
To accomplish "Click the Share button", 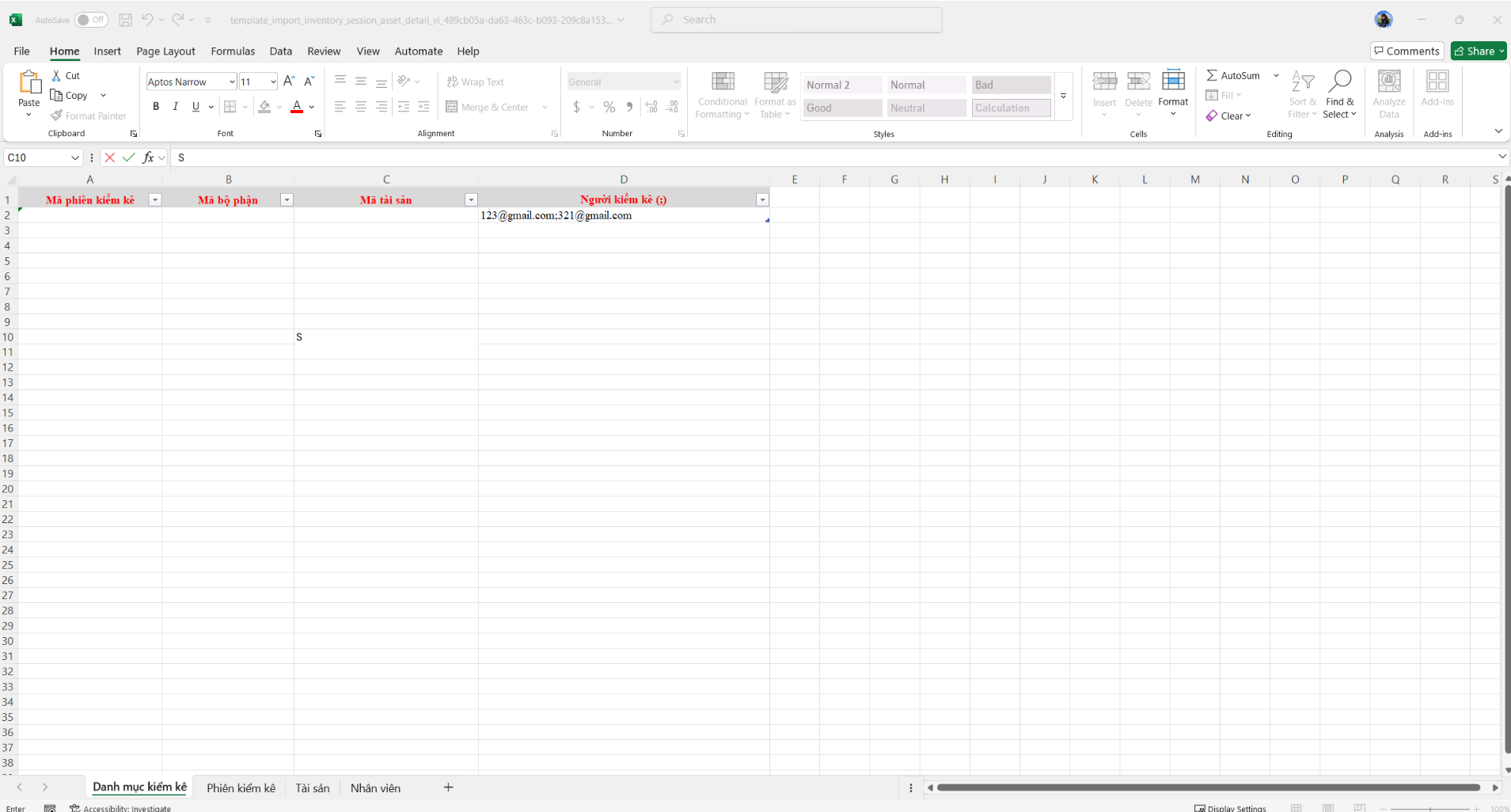I will [1479, 51].
